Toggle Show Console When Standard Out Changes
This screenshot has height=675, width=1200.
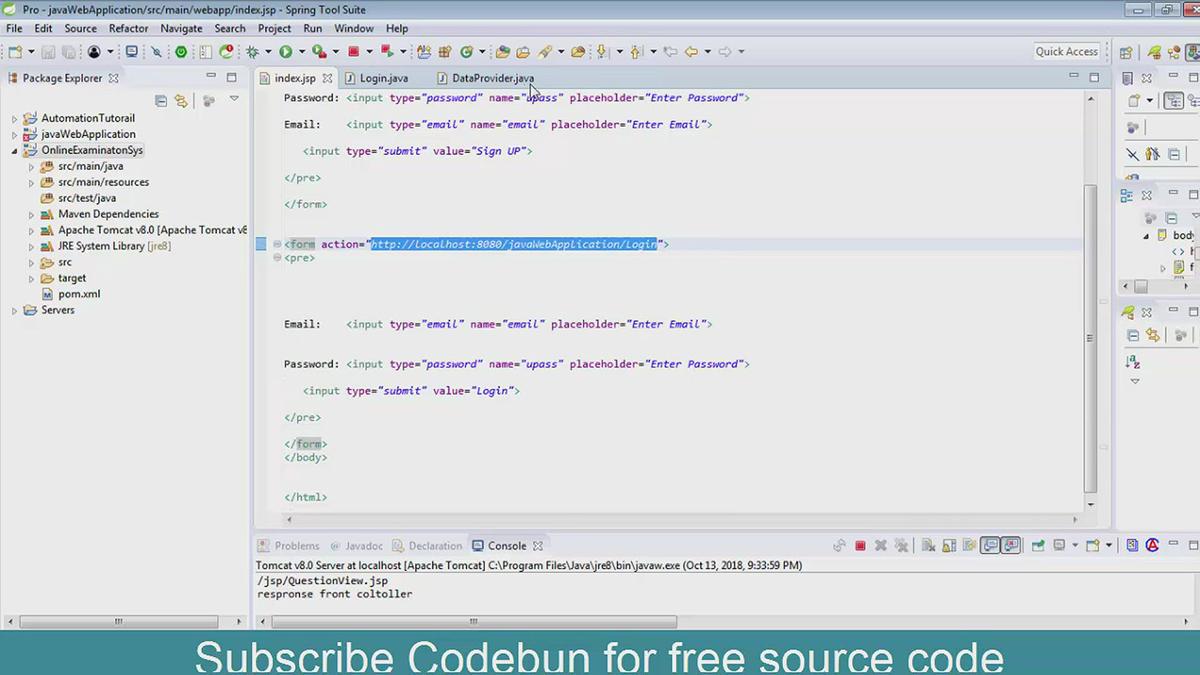pos(990,546)
